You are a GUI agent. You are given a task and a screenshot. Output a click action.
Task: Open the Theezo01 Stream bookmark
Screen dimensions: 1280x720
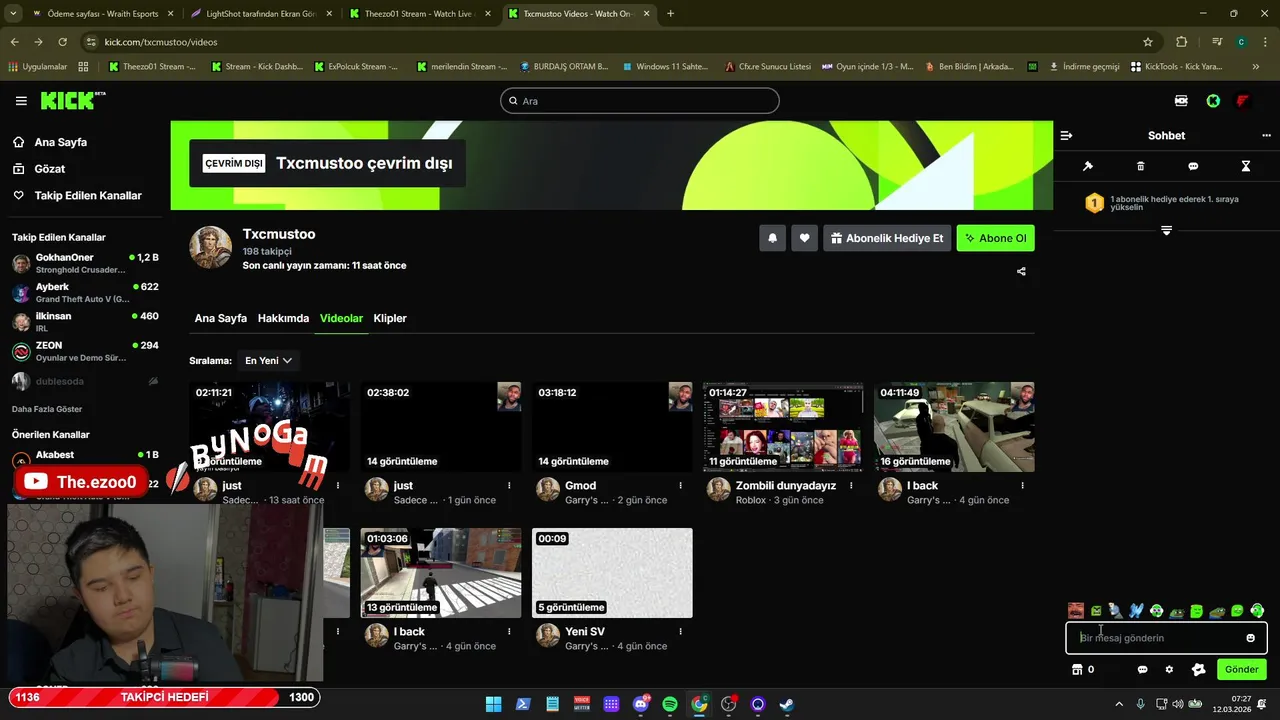point(151,67)
